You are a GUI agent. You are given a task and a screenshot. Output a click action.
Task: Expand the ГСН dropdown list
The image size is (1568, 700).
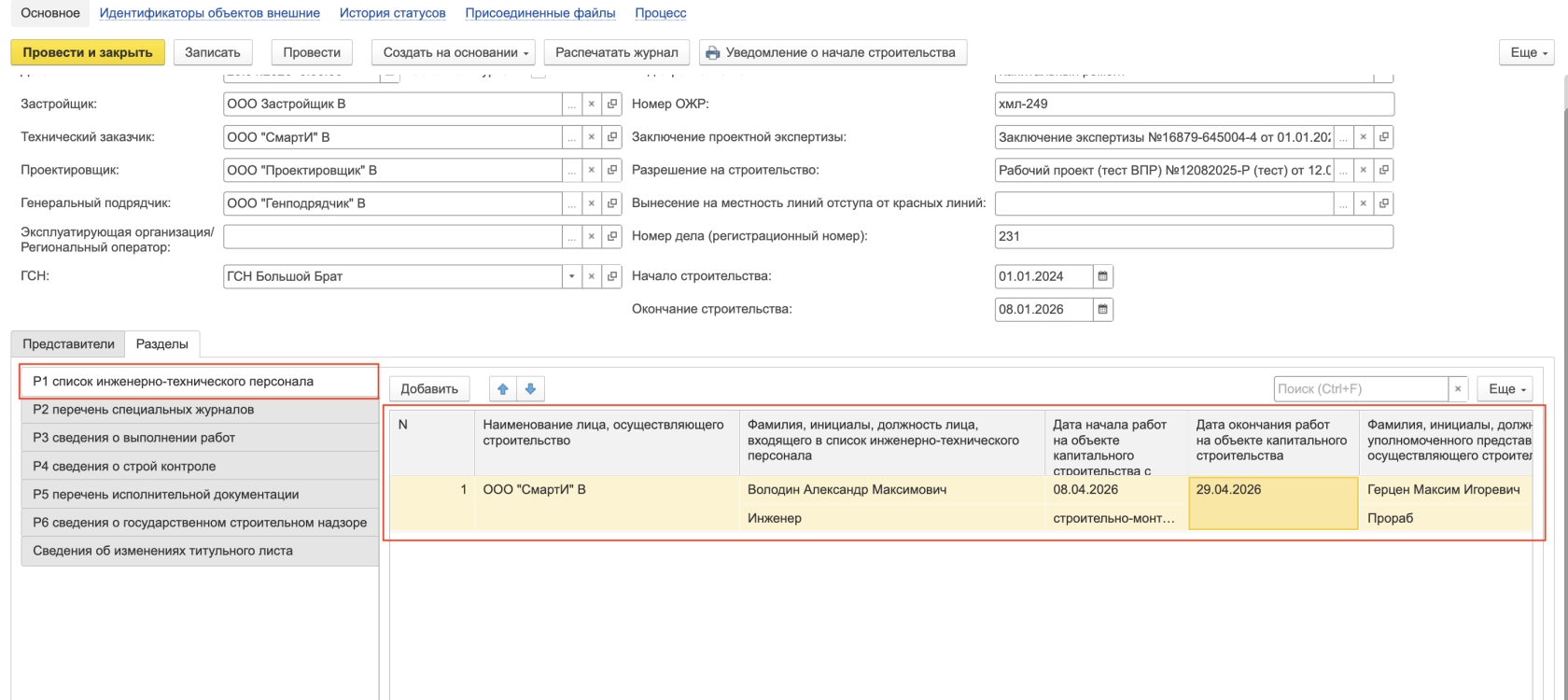(572, 276)
